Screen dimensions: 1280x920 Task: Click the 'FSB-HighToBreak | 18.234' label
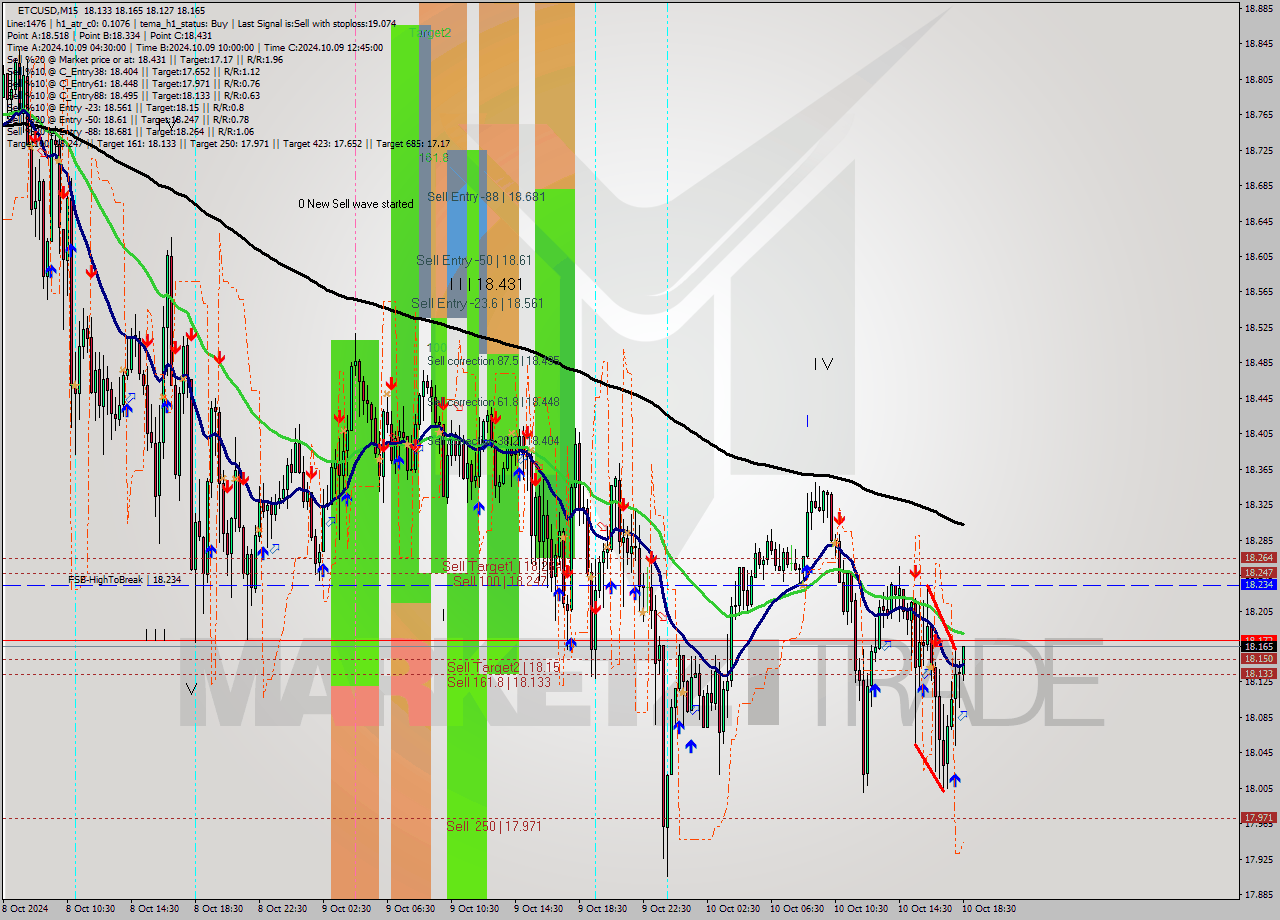click(x=124, y=579)
